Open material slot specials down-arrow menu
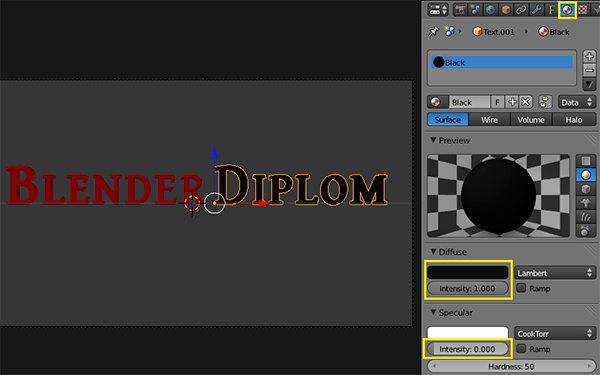The height and width of the screenshot is (375, 600). pyautogui.click(x=589, y=84)
